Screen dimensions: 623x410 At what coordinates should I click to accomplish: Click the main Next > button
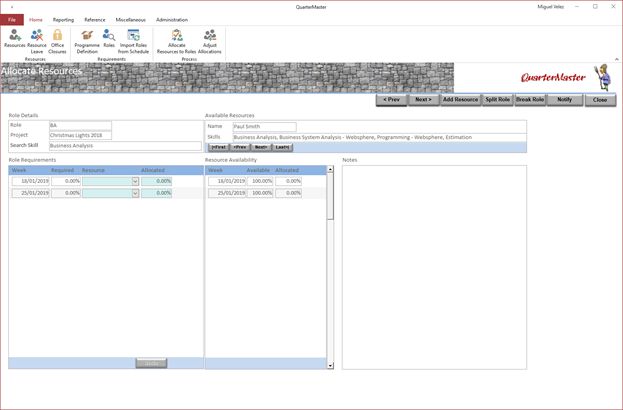(x=423, y=100)
